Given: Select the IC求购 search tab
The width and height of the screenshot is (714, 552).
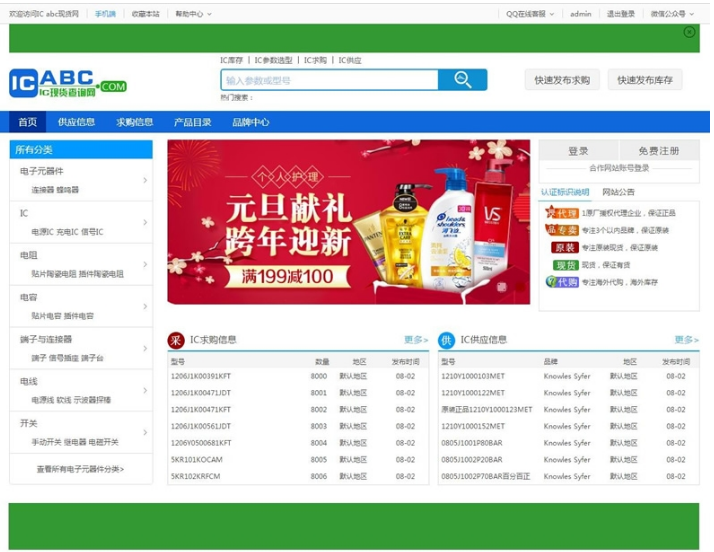Looking at the screenshot, I should [x=315, y=60].
